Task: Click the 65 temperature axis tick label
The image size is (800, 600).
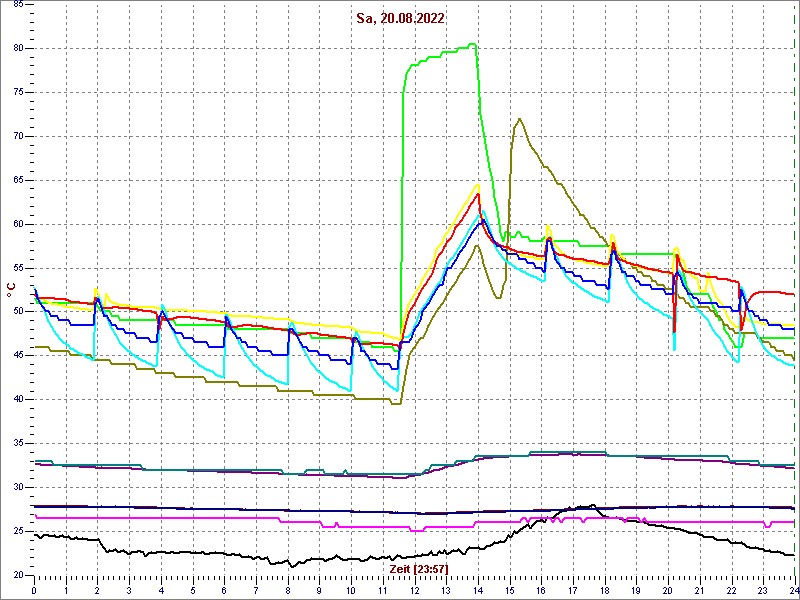Action: pos(16,180)
